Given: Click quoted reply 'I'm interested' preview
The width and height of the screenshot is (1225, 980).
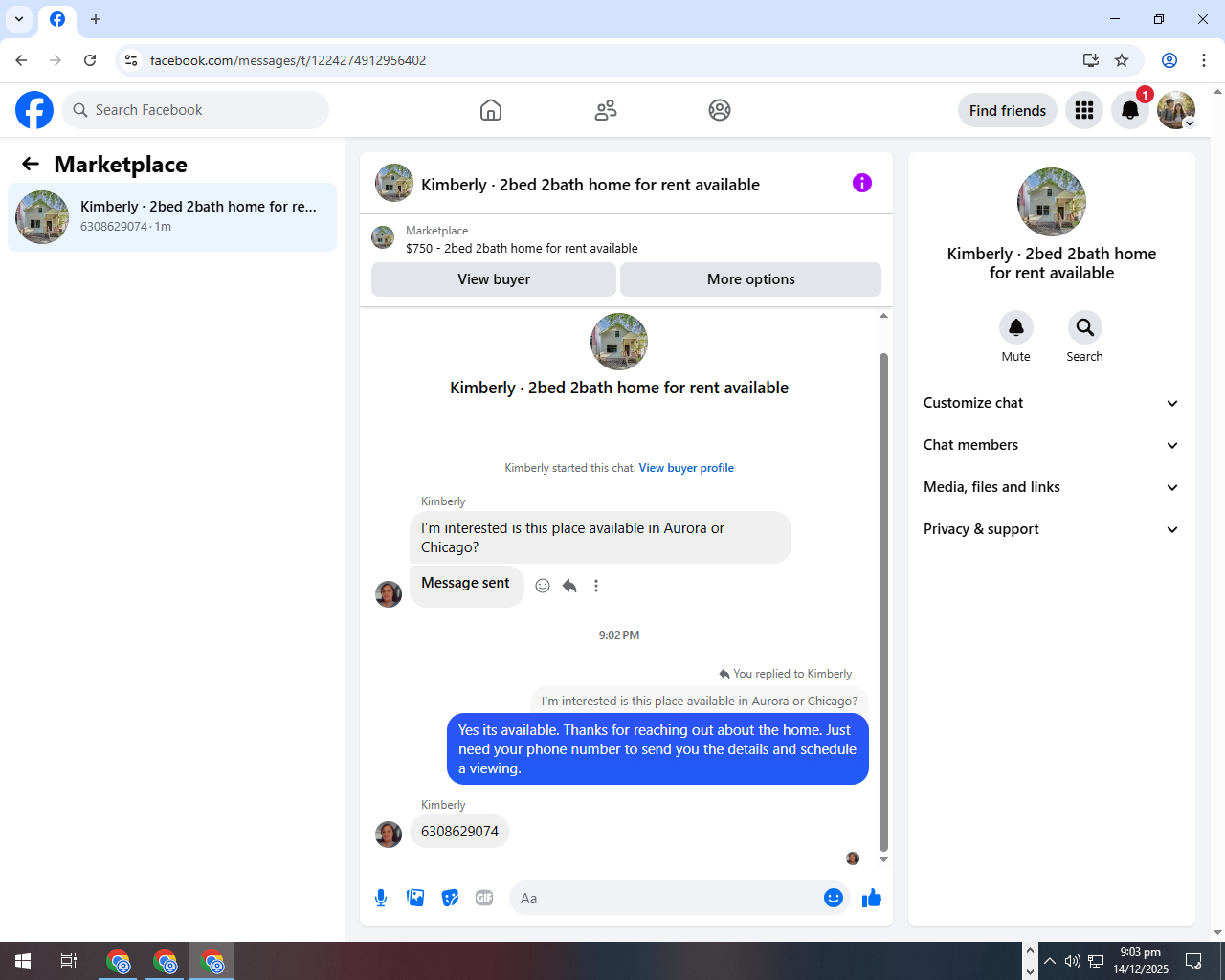Looking at the screenshot, I should [x=700, y=701].
